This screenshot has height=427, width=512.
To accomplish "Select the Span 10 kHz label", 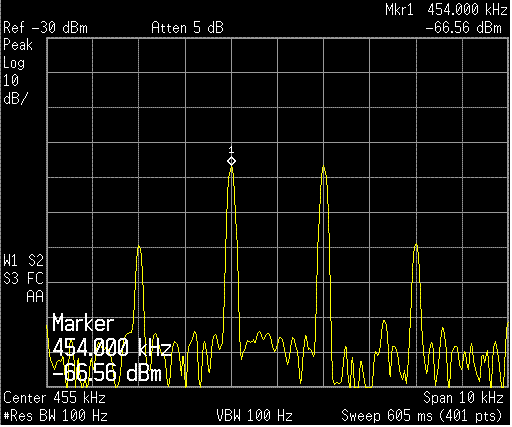I will (463, 398).
